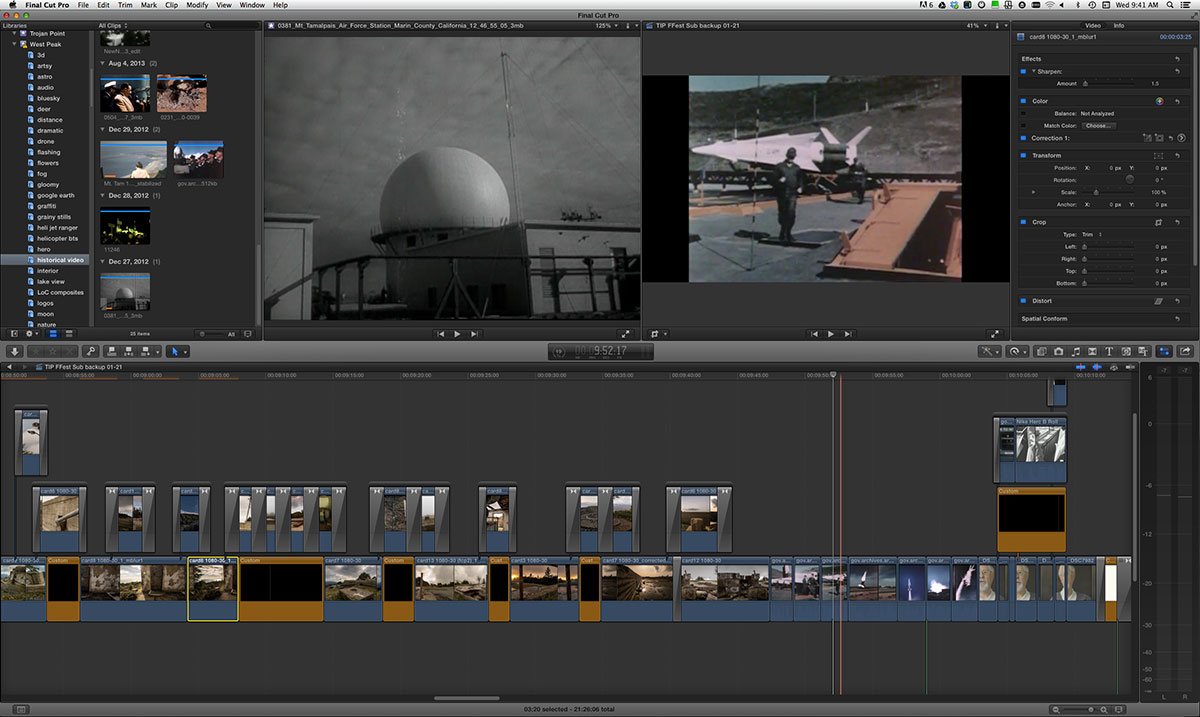Disable the Crop checkbox
The image size is (1200, 717).
click(1024, 222)
